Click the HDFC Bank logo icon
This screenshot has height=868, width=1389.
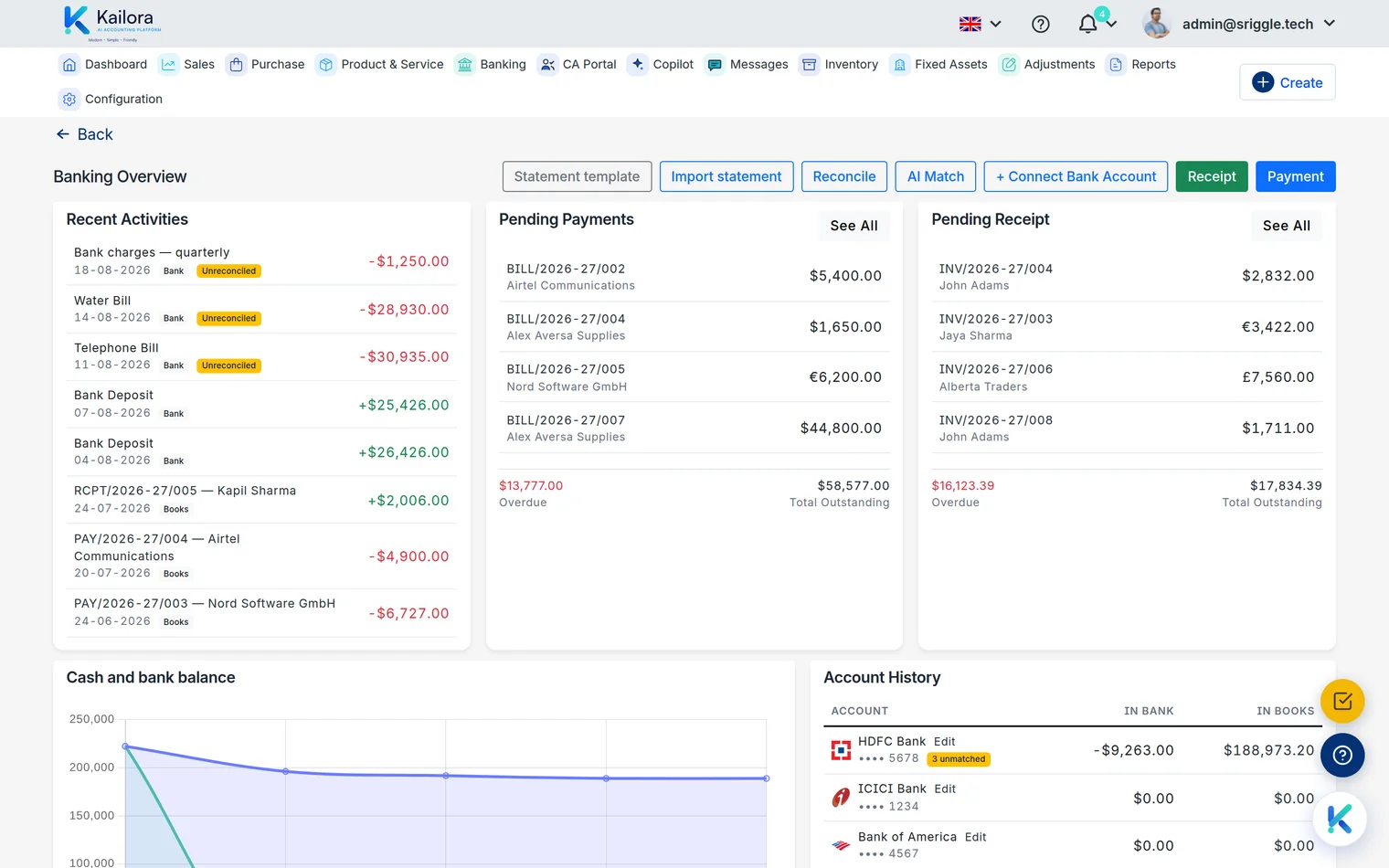click(x=841, y=751)
